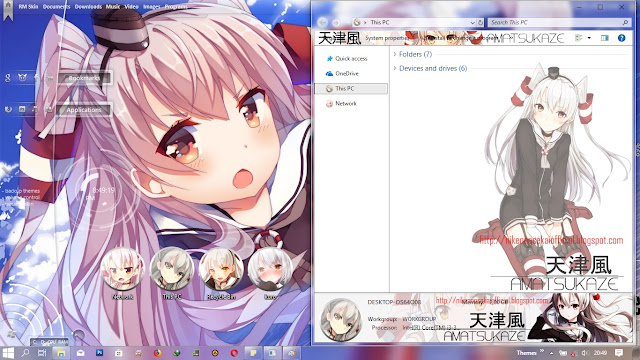Click the Google bookmark icon on desktop
640x360 pixels.
tap(8, 78)
